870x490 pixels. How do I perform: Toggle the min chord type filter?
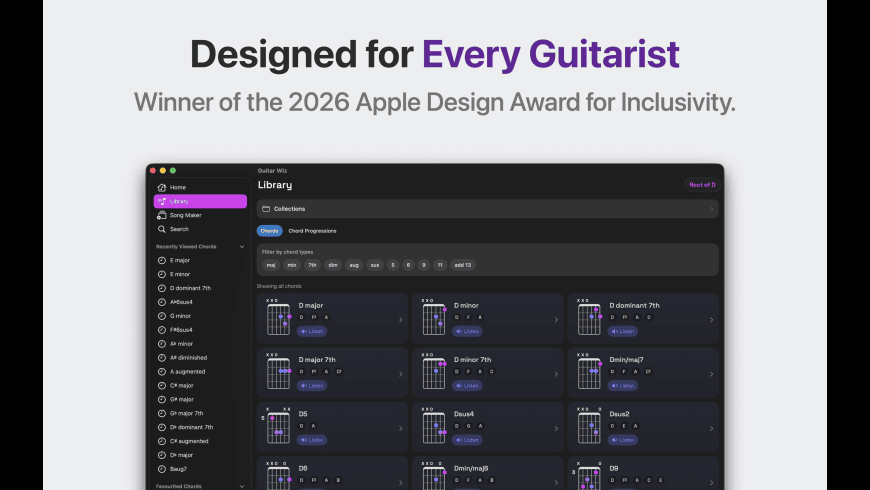point(292,265)
